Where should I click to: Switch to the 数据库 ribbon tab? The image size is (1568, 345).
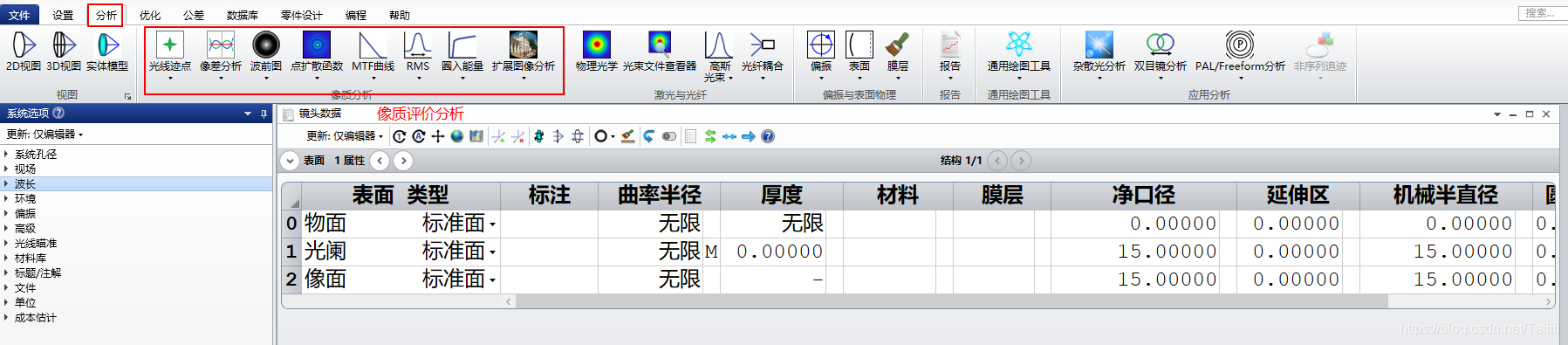point(243,15)
